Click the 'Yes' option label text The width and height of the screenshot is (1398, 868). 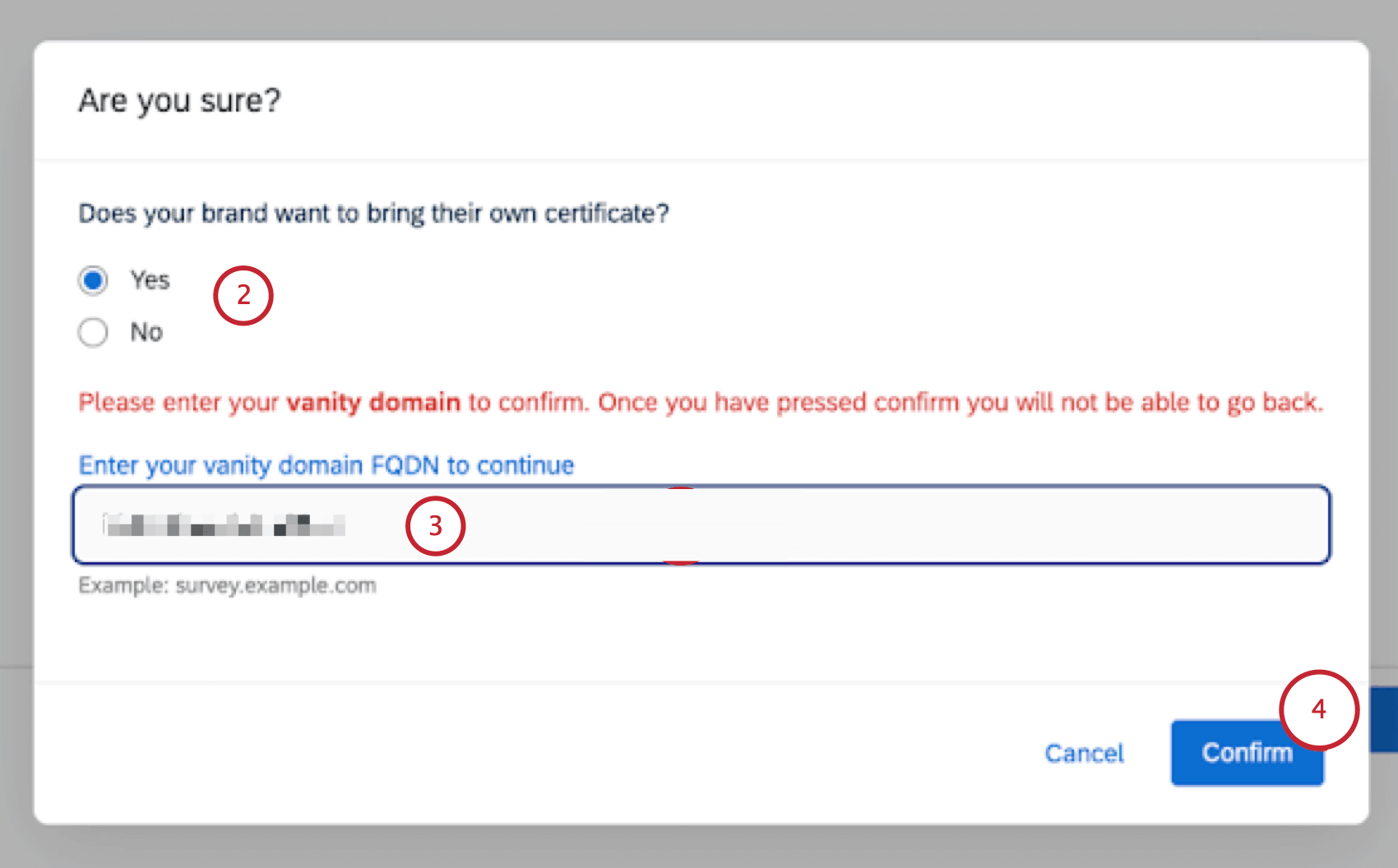[150, 279]
